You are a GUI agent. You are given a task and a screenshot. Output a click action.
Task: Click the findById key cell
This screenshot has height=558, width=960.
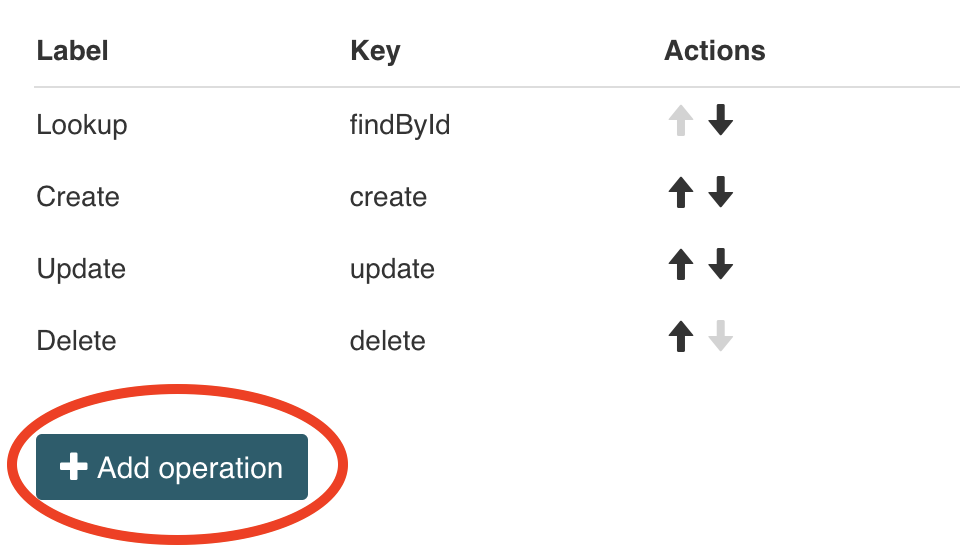(400, 125)
